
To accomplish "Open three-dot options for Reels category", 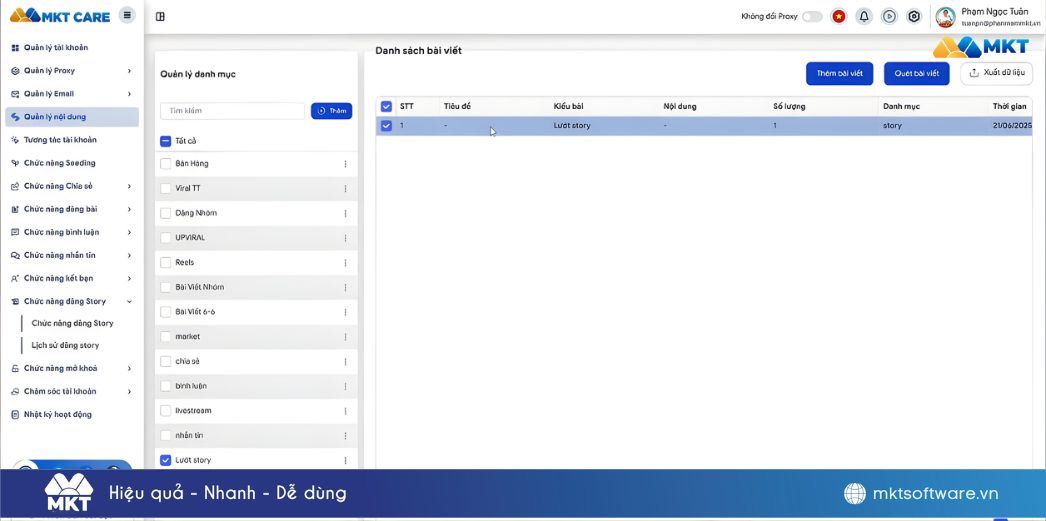I will point(346,263).
